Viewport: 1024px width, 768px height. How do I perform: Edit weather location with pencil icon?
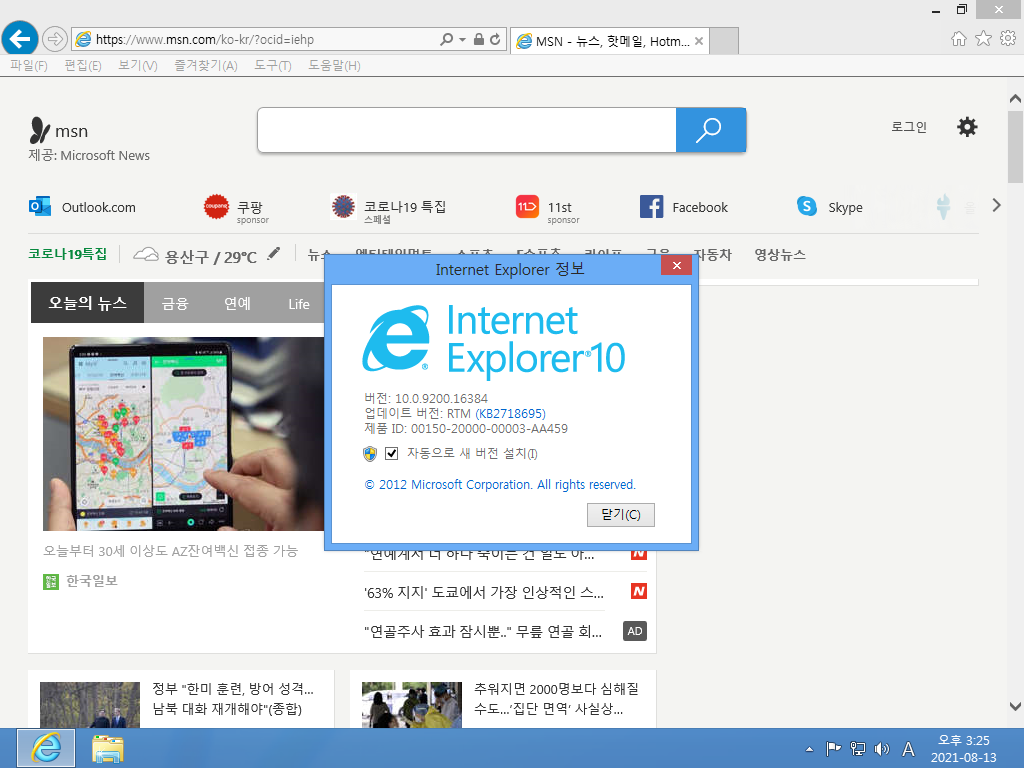(274, 254)
